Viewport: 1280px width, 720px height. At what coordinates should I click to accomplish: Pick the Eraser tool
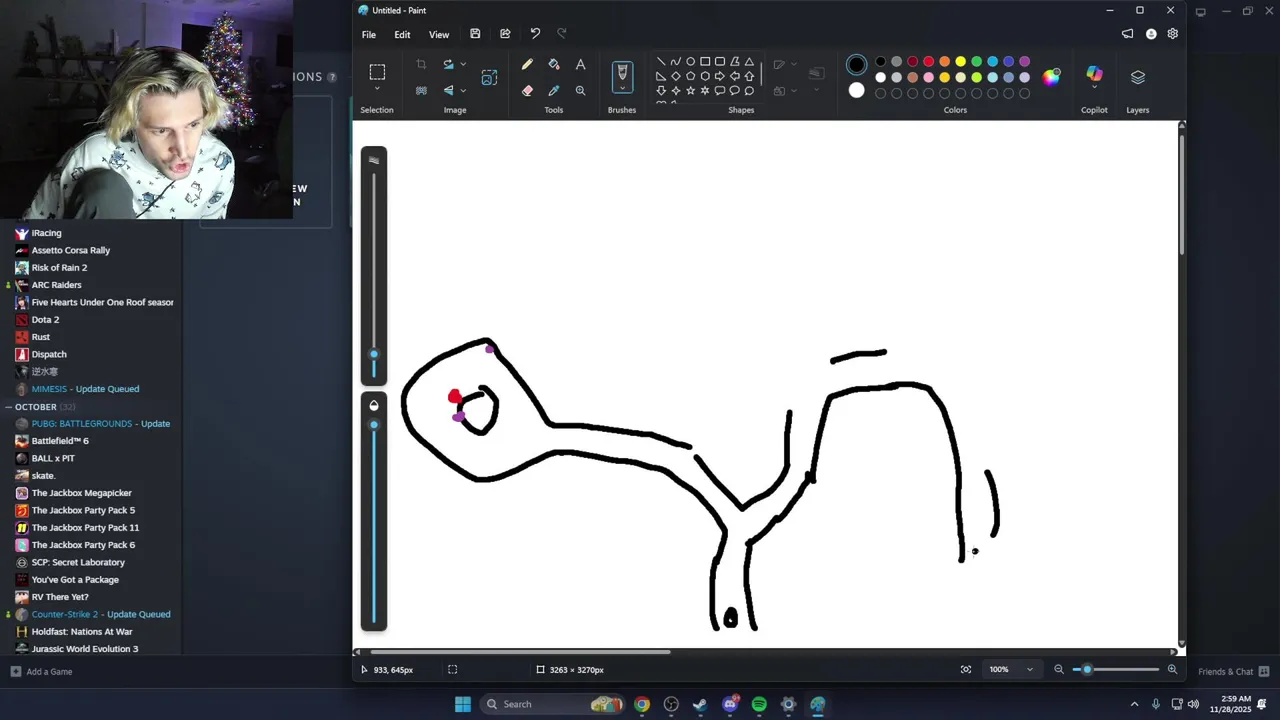tap(527, 90)
